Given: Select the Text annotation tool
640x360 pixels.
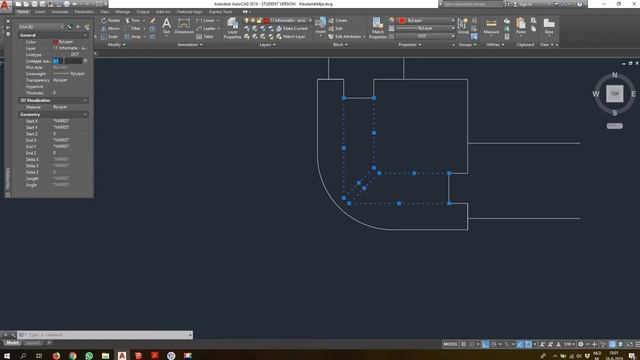Looking at the screenshot, I should tap(167, 26).
